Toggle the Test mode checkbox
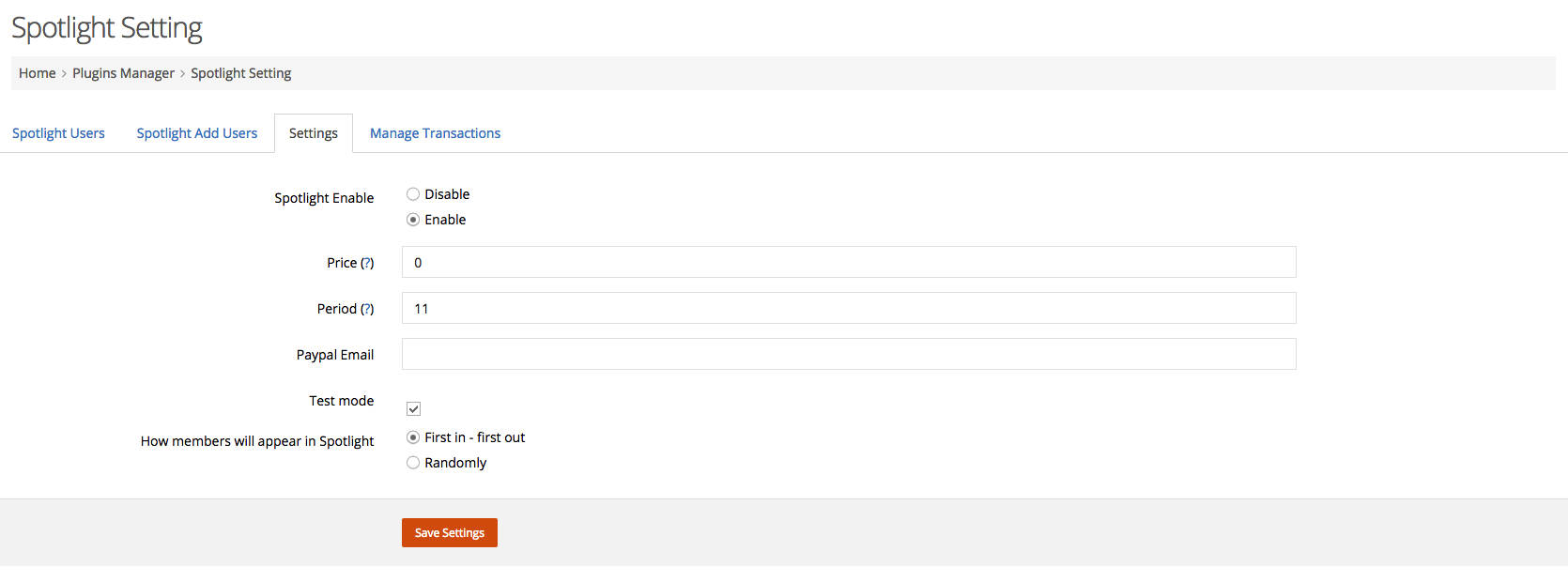This screenshot has width=1568, height=582. pyautogui.click(x=413, y=408)
